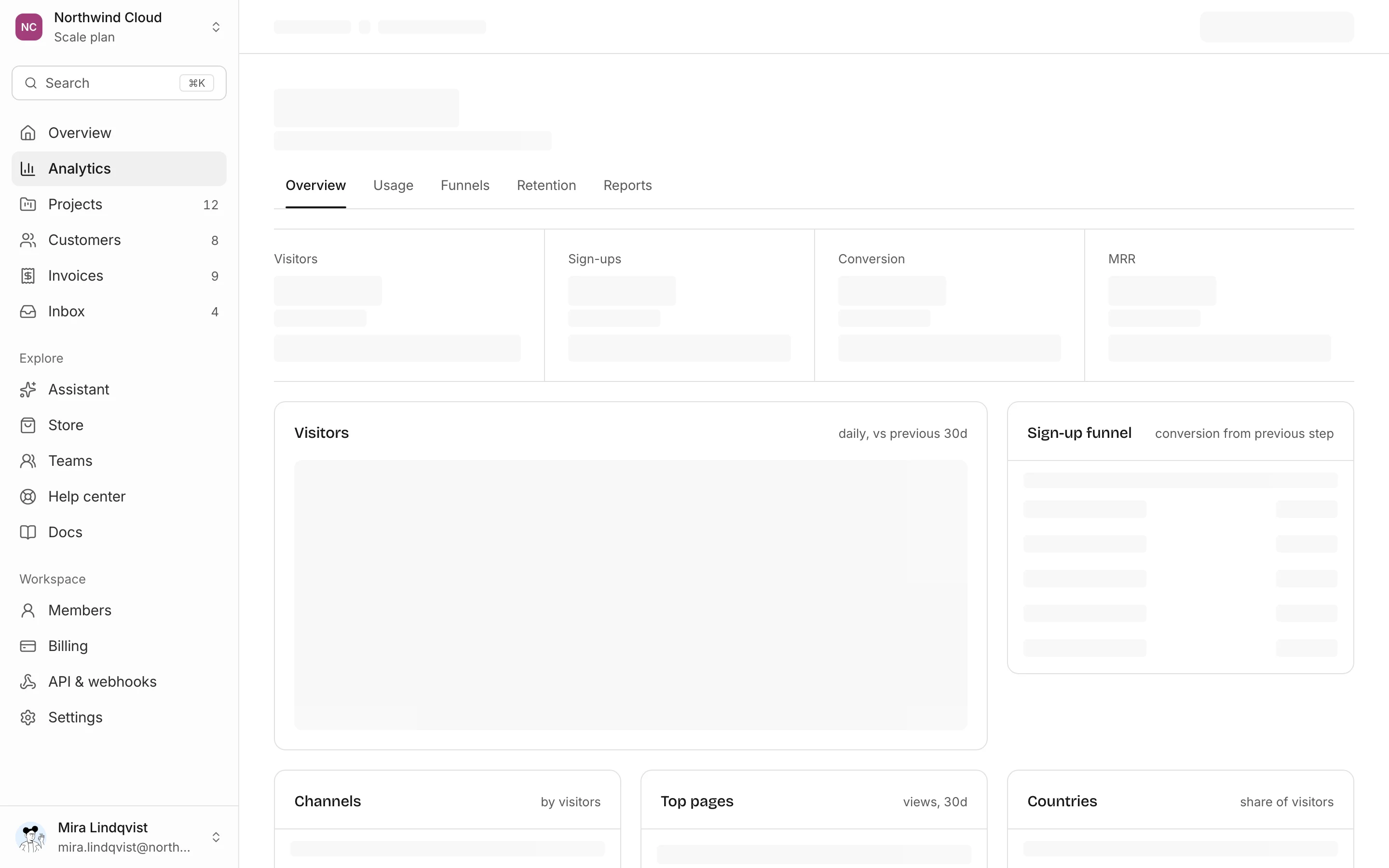Click the Settings gear icon

[27, 717]
